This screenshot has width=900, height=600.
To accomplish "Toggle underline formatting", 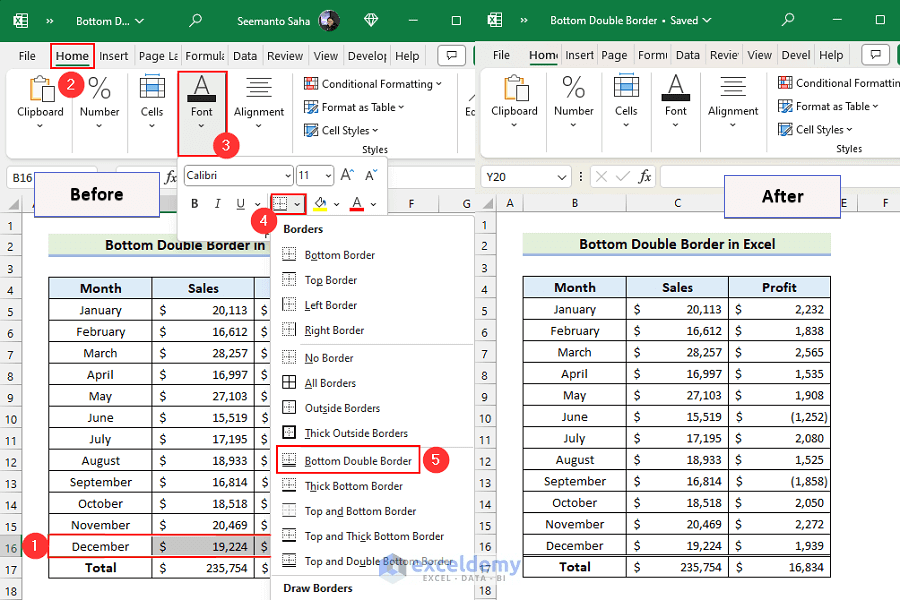I will [239, 203].
